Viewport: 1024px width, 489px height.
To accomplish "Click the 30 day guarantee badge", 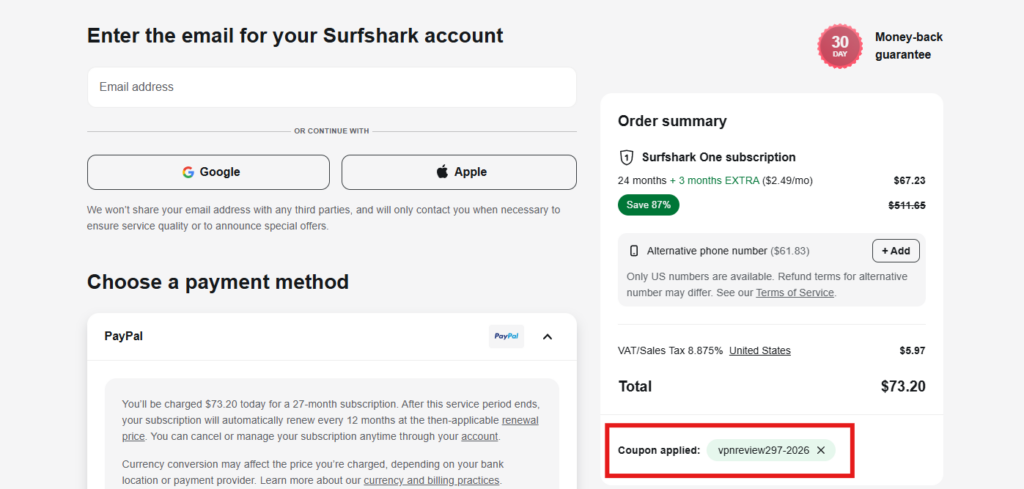I will [840, 46].
